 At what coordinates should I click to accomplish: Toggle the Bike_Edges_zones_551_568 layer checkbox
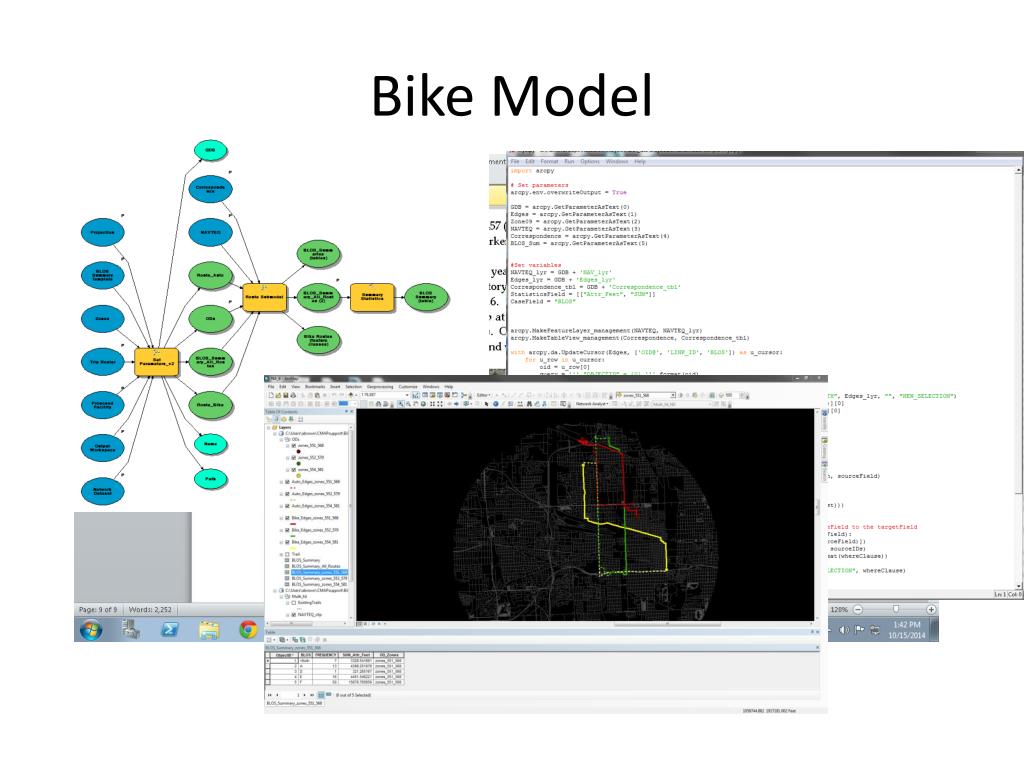tap(287, 518)
